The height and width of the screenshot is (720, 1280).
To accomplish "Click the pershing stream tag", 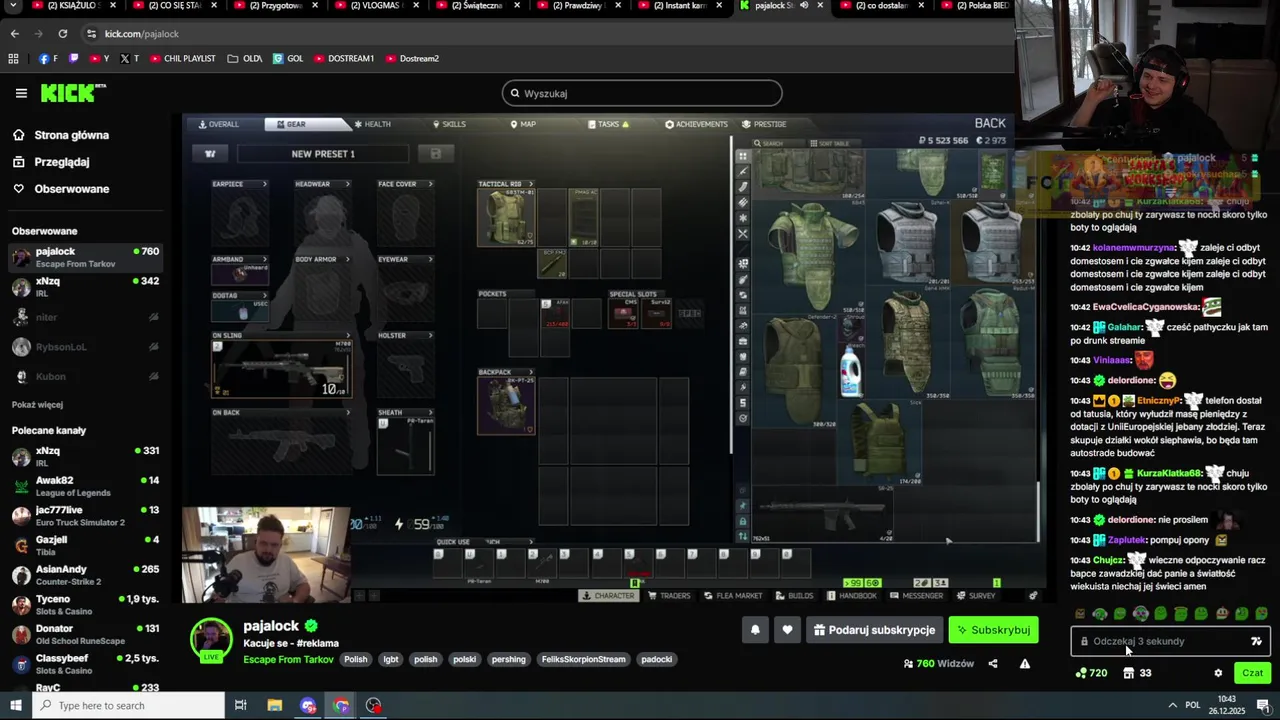I will 509,660.
